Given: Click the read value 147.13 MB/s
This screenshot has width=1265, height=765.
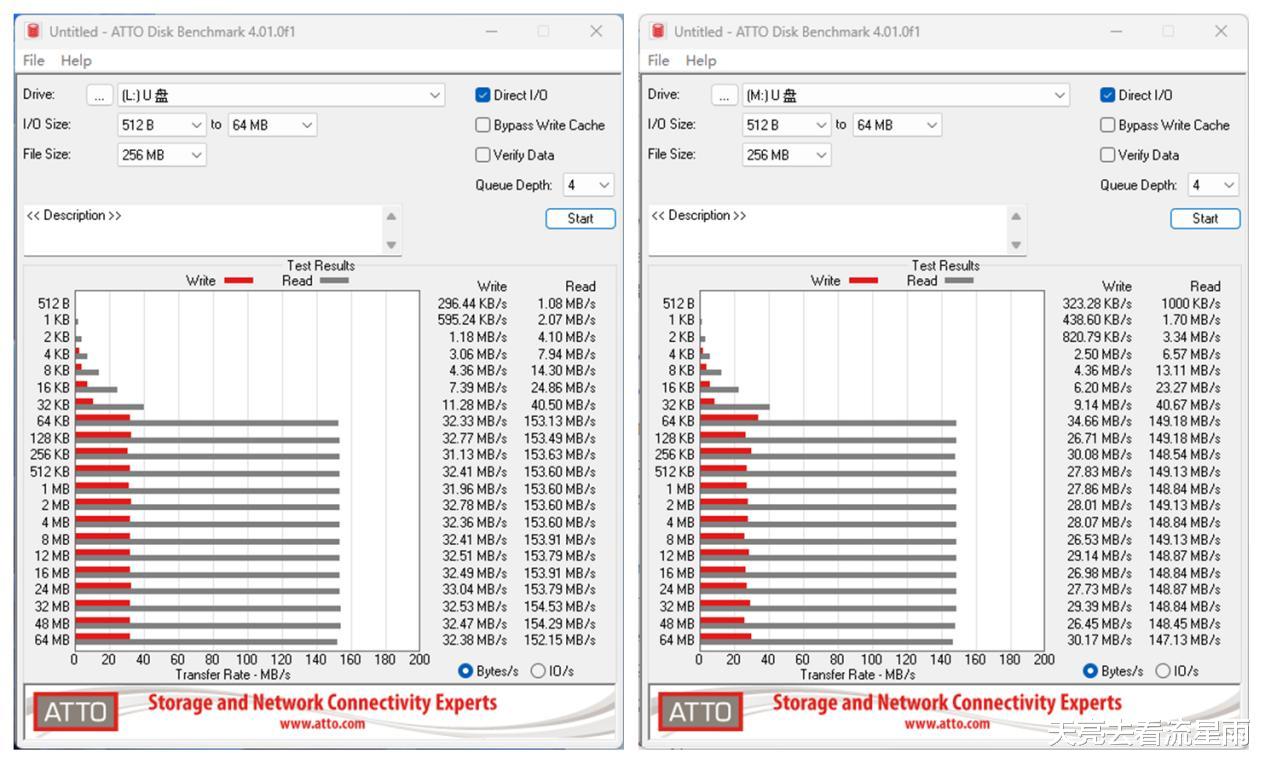Looking at the screenshot, I should click(1185, 640).
